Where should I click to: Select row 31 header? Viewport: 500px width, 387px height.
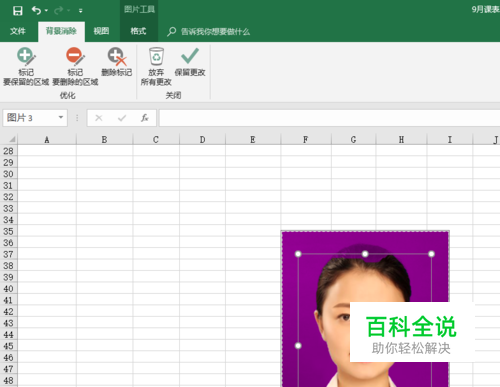click(x=9, y=185)
